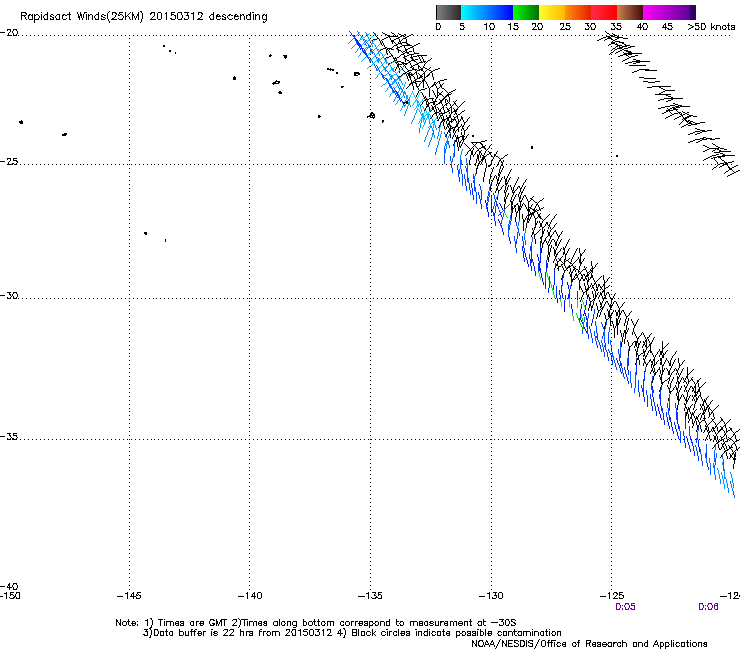This screenshot has width=740, height=650.
Task: Click the -30 latitude axis label
Action: (9, 295)
